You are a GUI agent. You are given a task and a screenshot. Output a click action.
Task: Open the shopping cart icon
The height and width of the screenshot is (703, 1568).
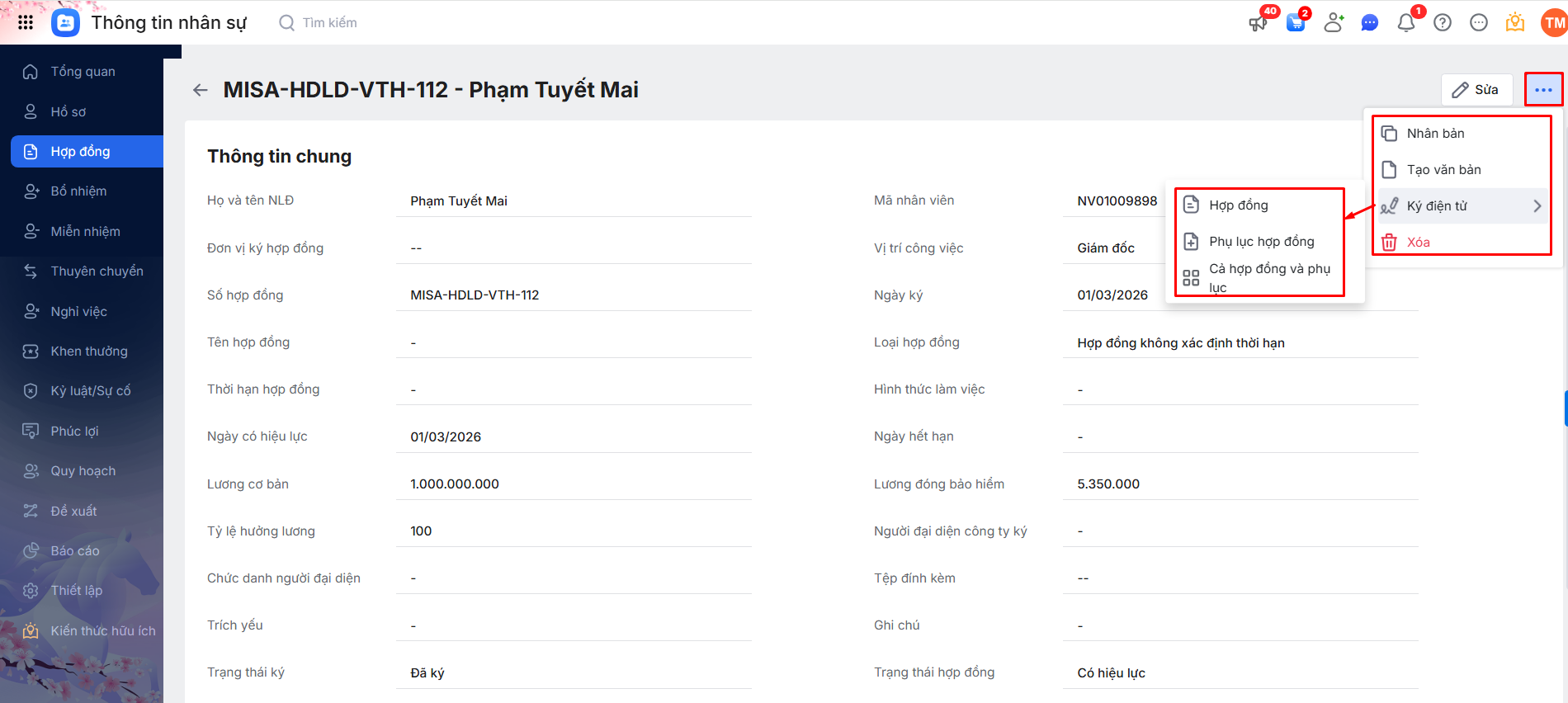pyautogui.click(x=1296, y=22)
